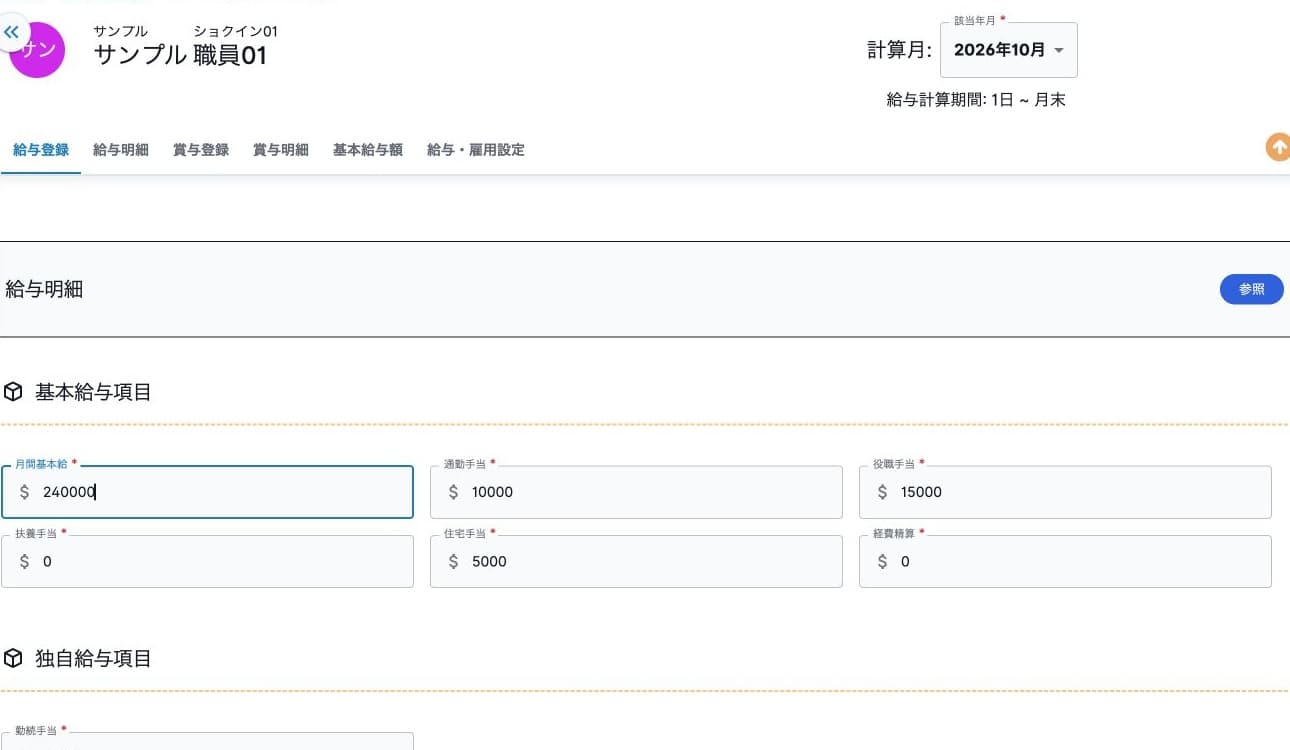Click the 通勤手当 field showing 10000
The image size is (1290, 750).
click(636, 492)
